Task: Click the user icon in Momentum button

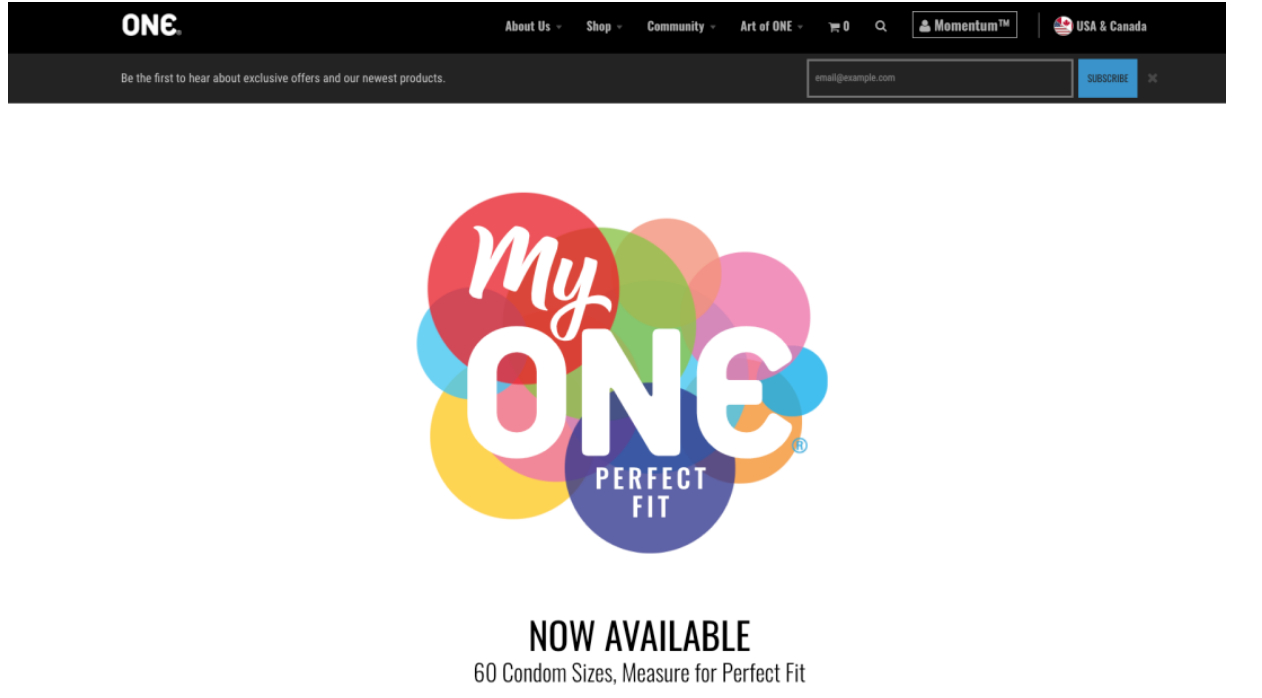Action: click(925, 26)
